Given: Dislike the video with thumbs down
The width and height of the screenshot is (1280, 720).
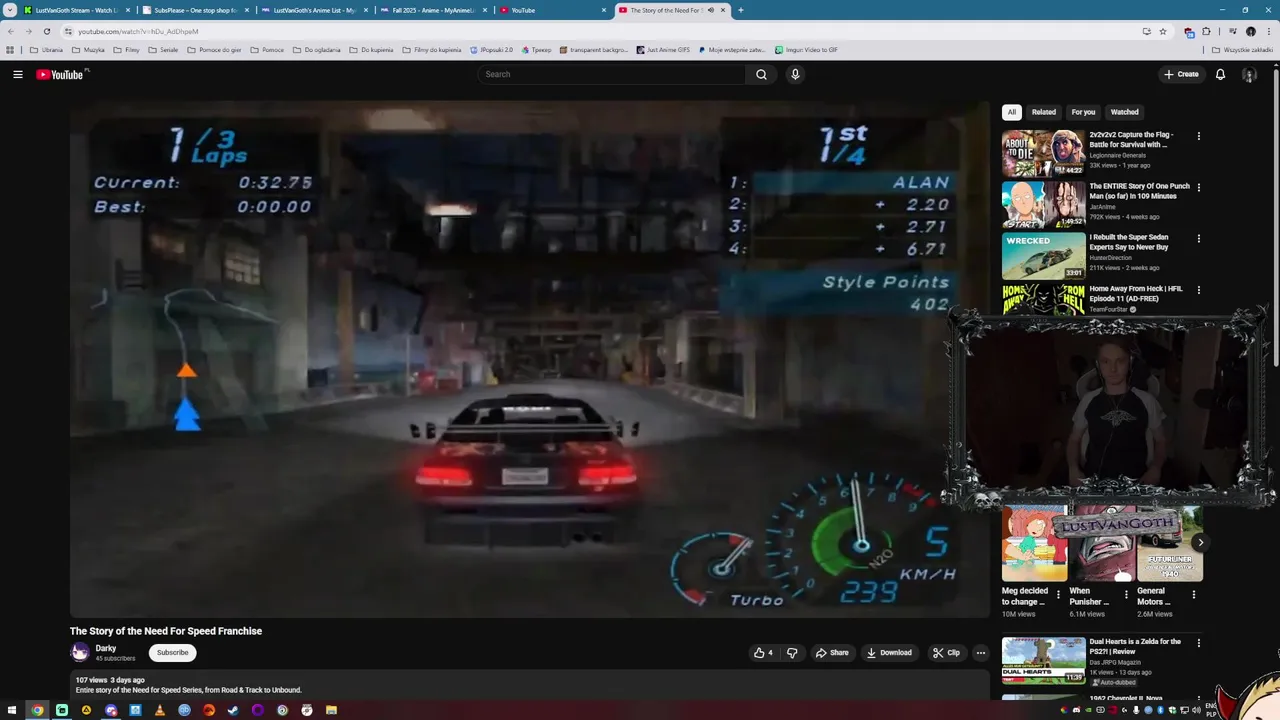Looking at the screenshot, I should coord(792,653).
